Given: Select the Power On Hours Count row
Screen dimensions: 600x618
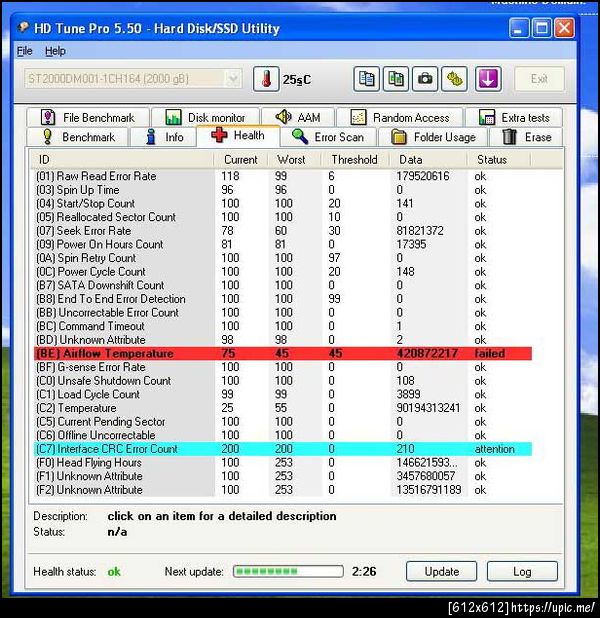Looking at the screenshot, I should pyautogui.click(x=283, y=244).
